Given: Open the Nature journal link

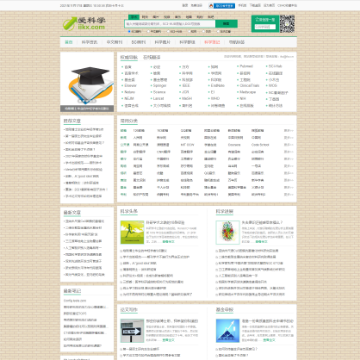Looking at the screenshot, I should [x=130, y=92].
